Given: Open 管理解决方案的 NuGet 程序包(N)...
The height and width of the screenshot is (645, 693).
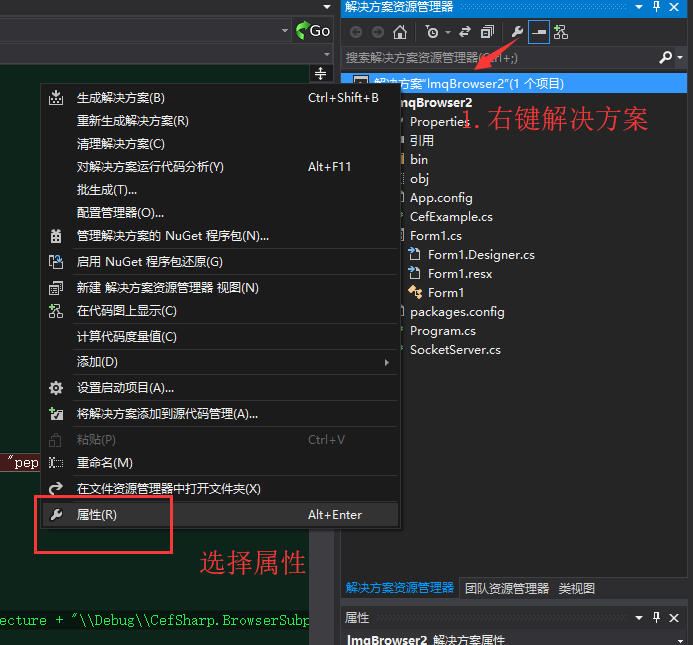Looking at the screenshot, I should [220, 236].
